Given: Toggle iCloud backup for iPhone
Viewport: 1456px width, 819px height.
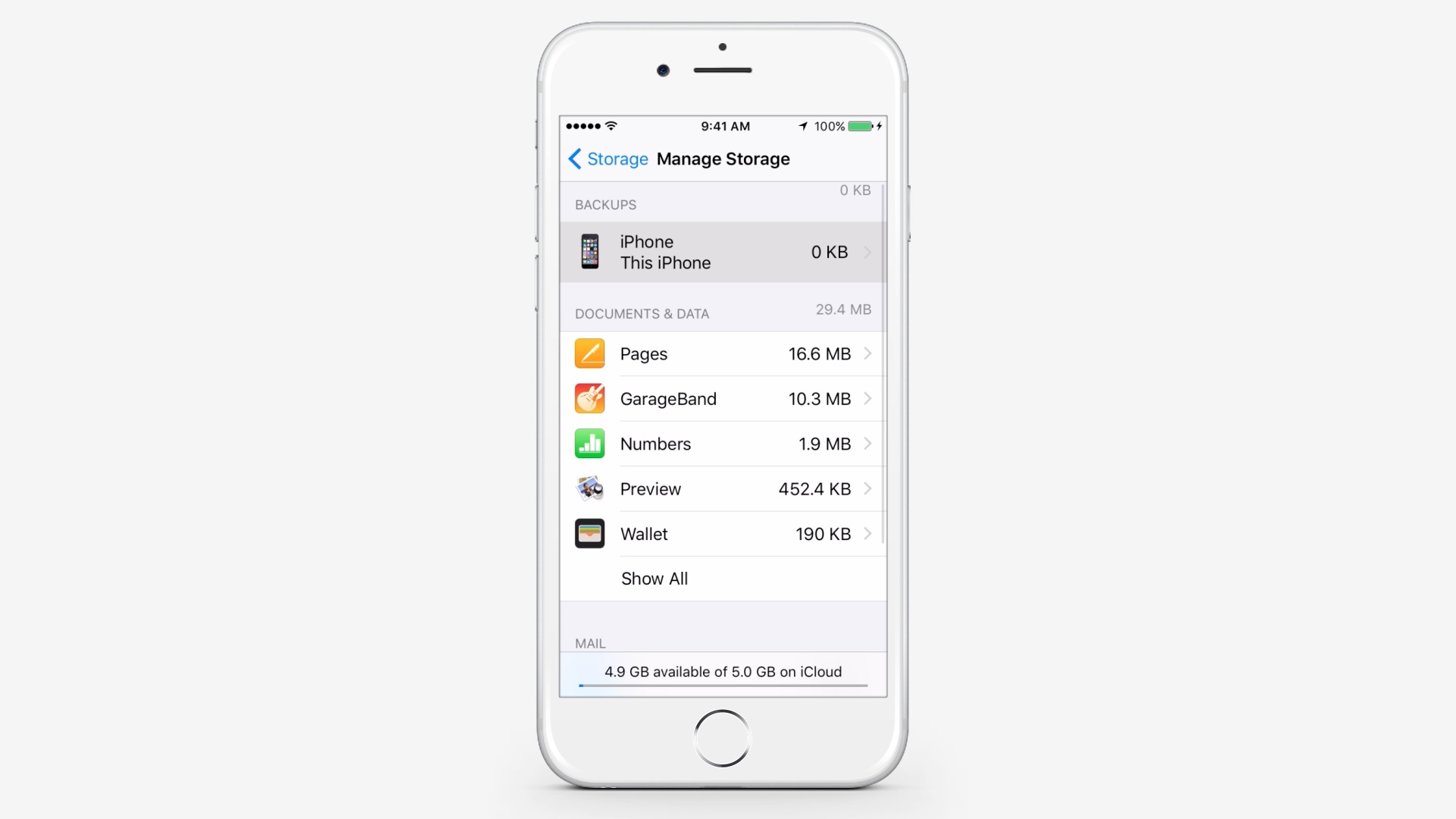Looking at the screenshot, I should pos(722,252).
